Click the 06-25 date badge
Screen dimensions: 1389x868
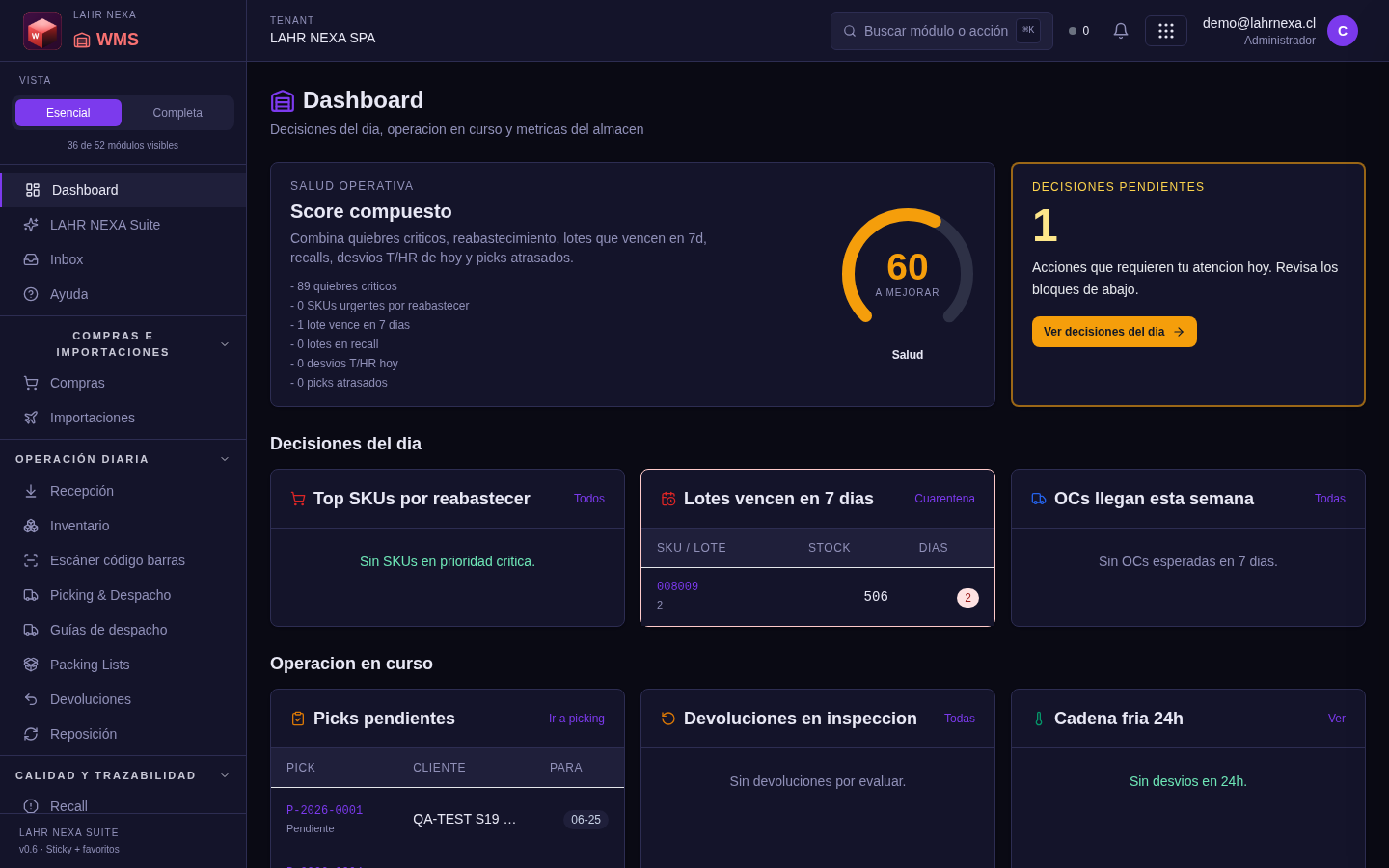point(586,820)
